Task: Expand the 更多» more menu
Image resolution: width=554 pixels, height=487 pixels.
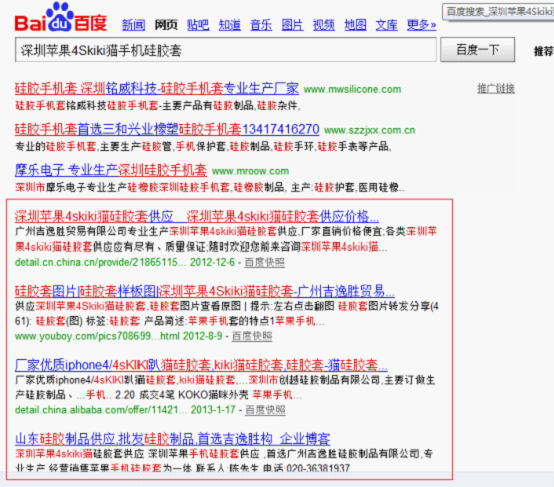Action: (x=422, y=25)
